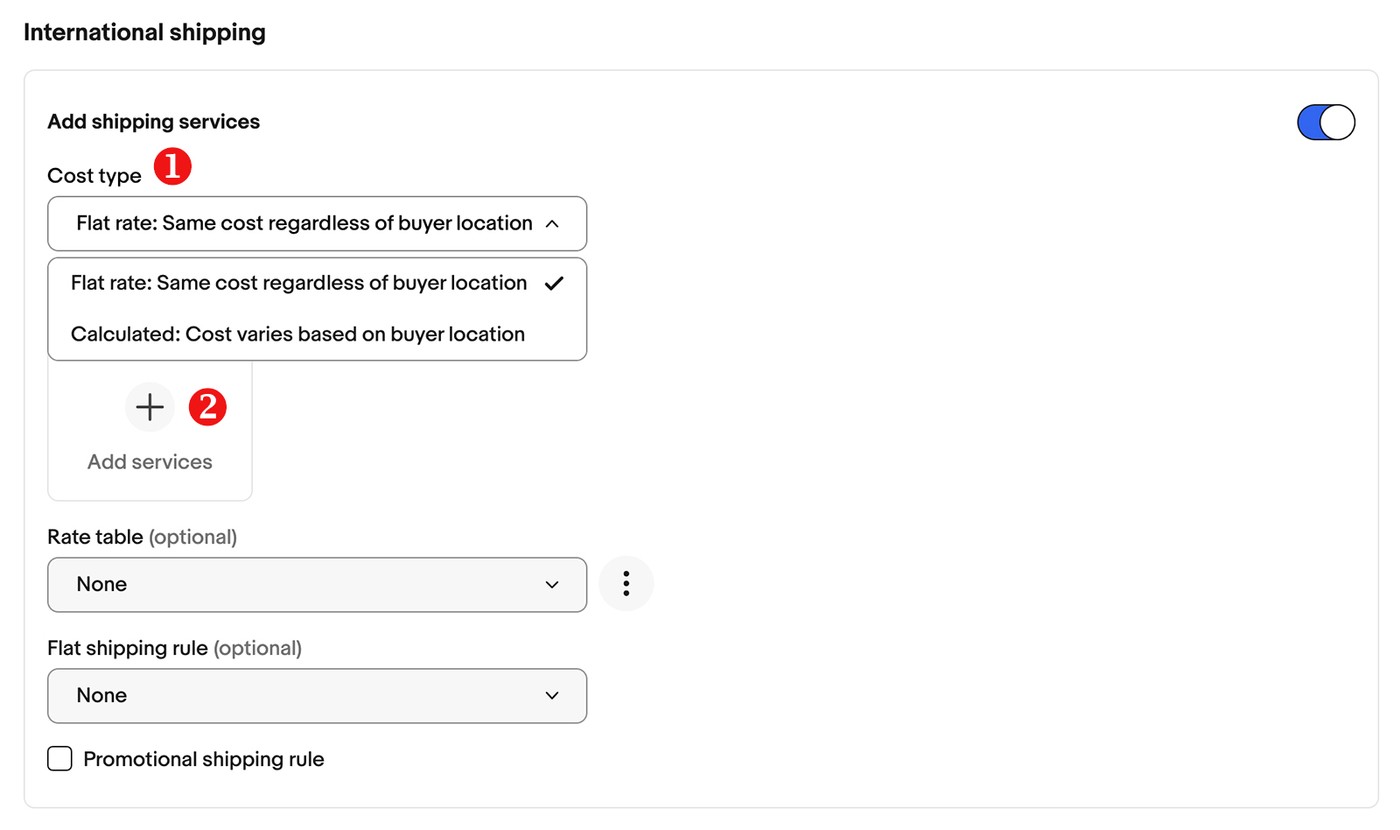Check the Promotional shipping rule checkbox
Image resolution: width=1400 pixels, height=830 pixels.
point(60,759)
